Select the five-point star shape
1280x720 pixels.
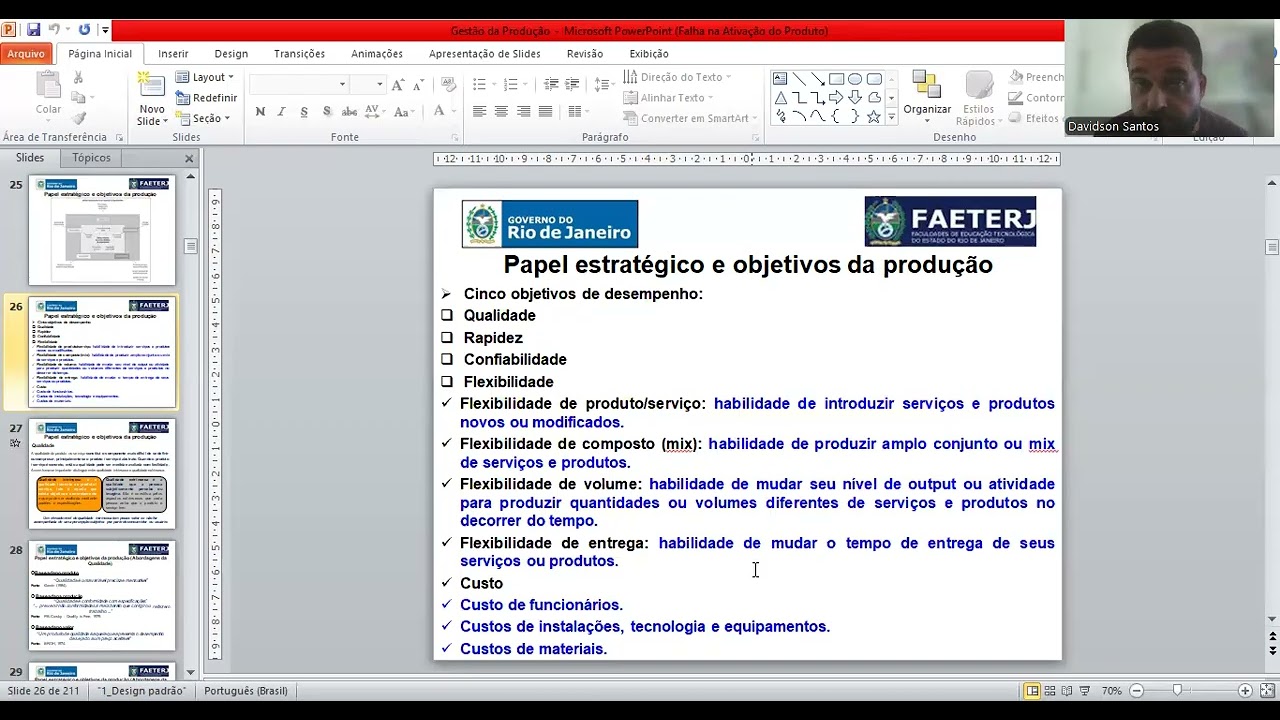pyautogui.click(x=874, y=117)
